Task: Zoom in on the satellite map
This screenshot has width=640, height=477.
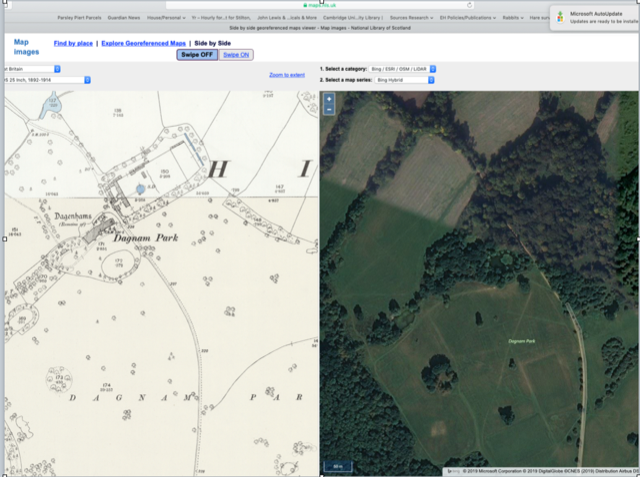Action: click(x=329, y=99)
